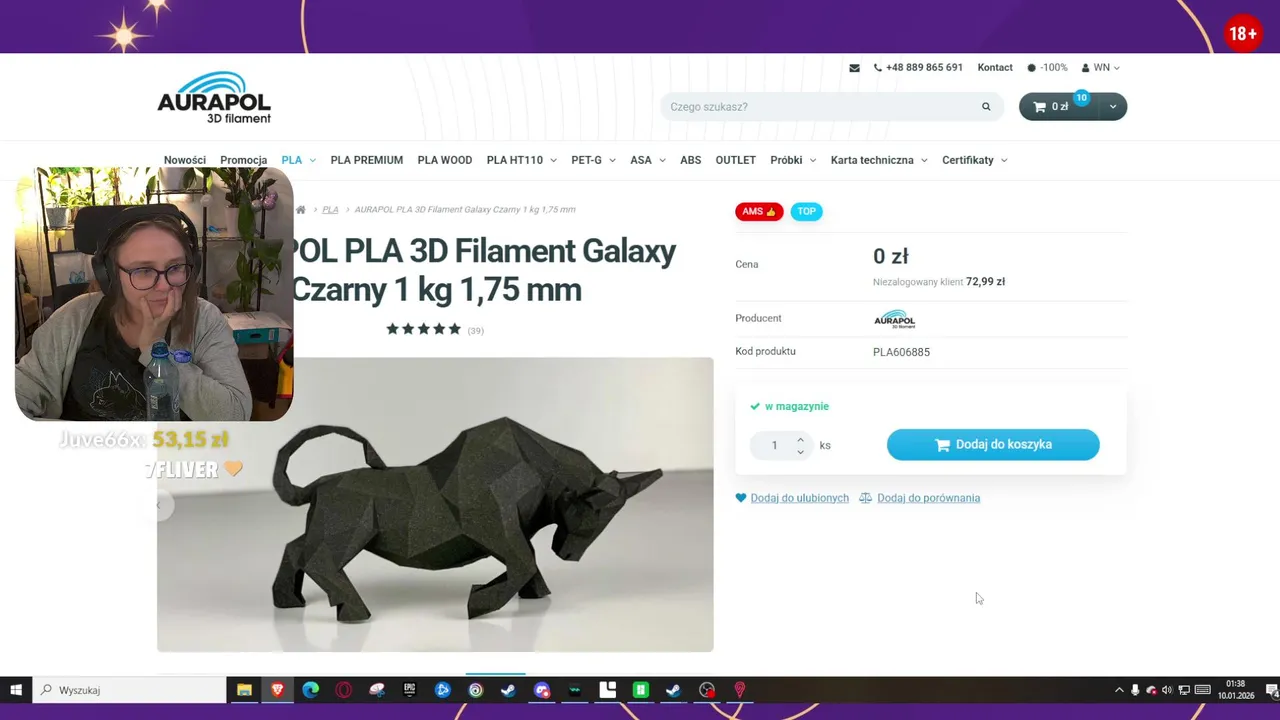Click the home icon in breadcrumb
1280x720 pixels.
click(x=301, y=210)
